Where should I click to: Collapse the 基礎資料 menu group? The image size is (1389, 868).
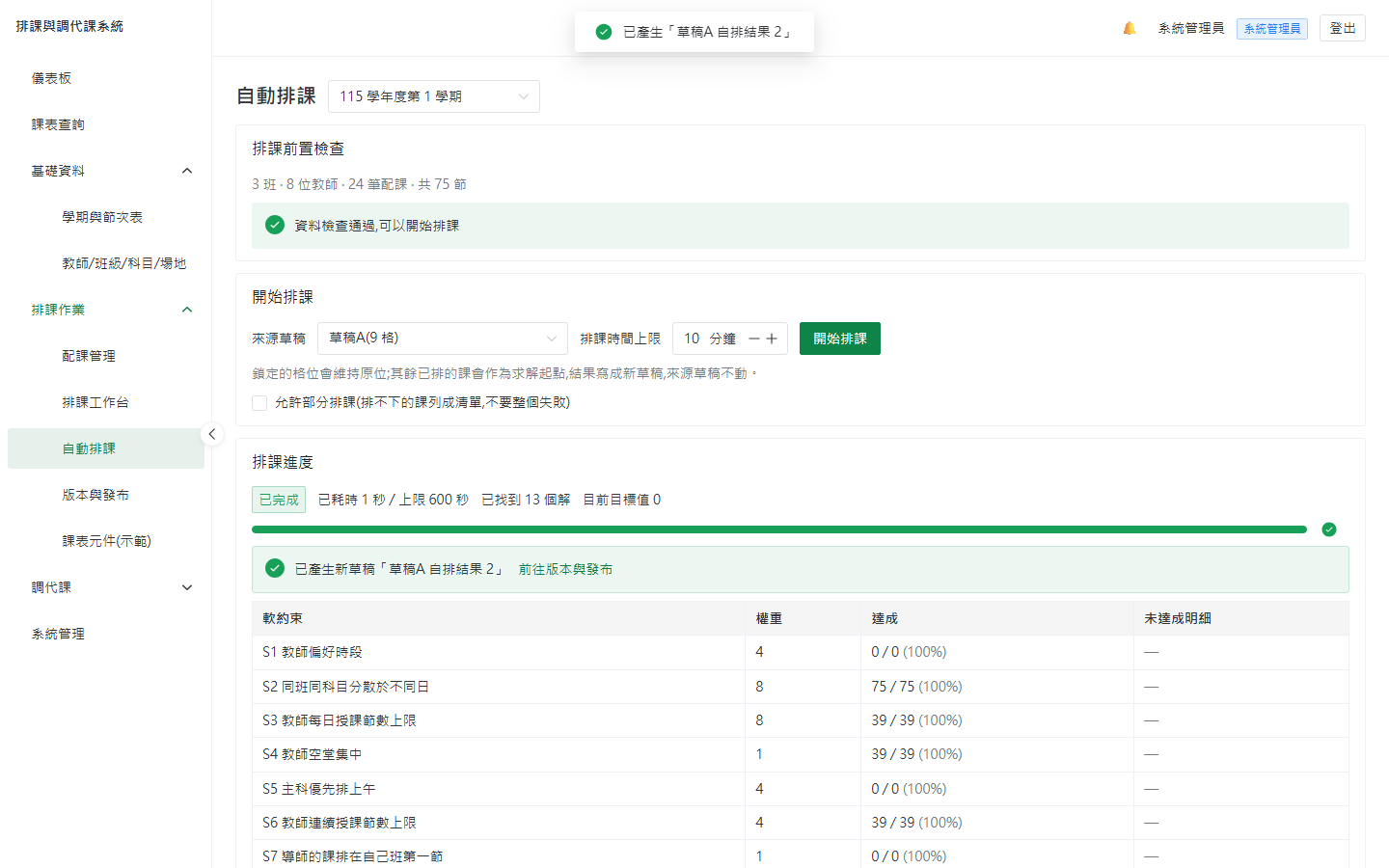coord(106,171)
